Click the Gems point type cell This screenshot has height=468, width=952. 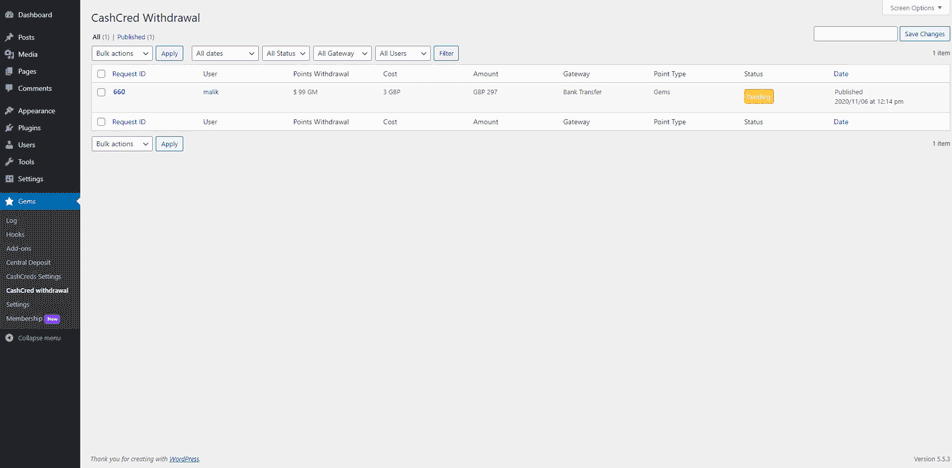tap(662, 92)
